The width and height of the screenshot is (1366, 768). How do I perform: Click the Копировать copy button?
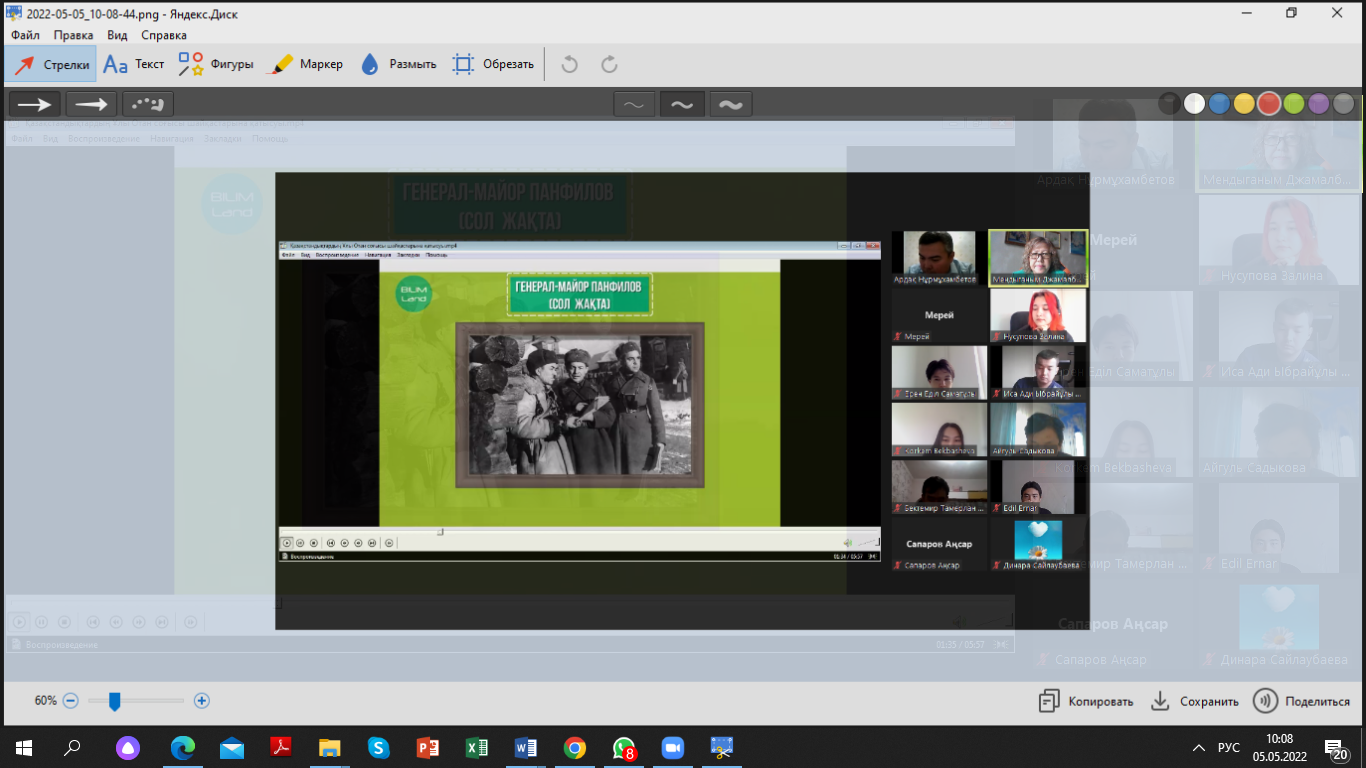point(1086,701)
